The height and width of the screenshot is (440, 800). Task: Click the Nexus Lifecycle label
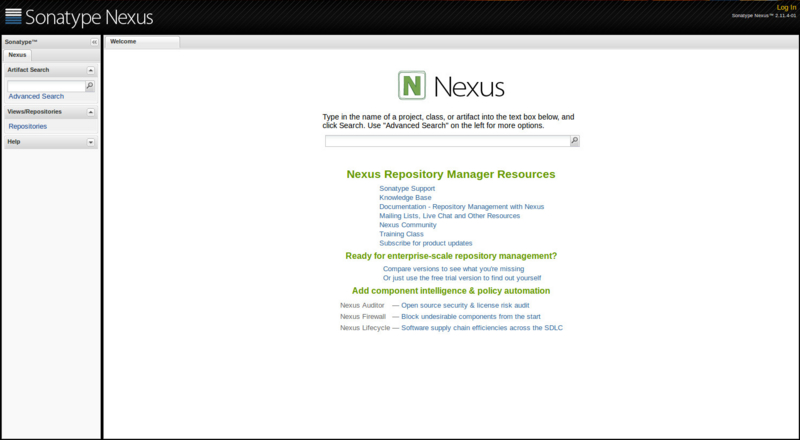coord(365,328)
